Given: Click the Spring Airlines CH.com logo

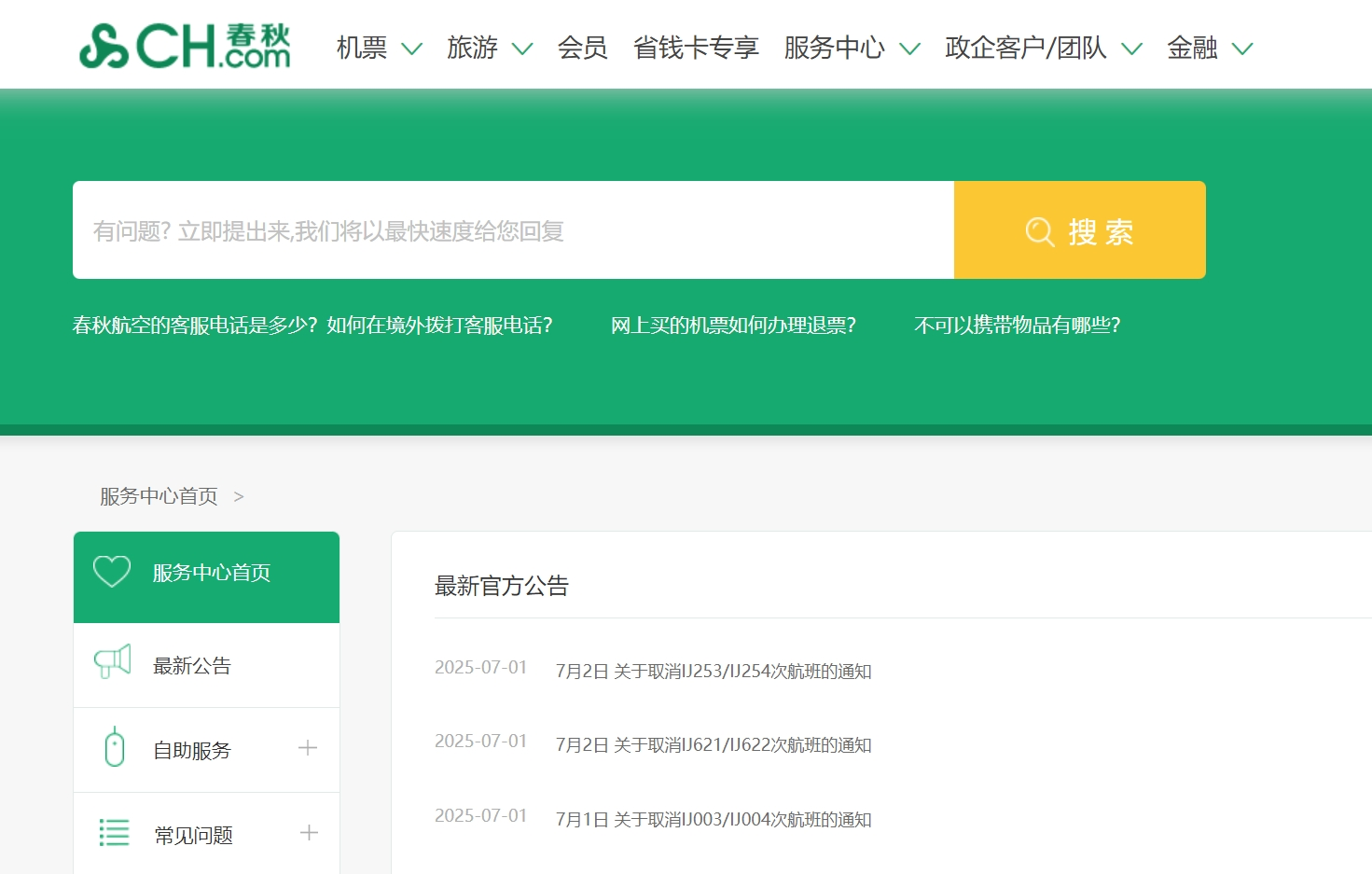Looking at the screenshot, I should (x=185, y=46).
